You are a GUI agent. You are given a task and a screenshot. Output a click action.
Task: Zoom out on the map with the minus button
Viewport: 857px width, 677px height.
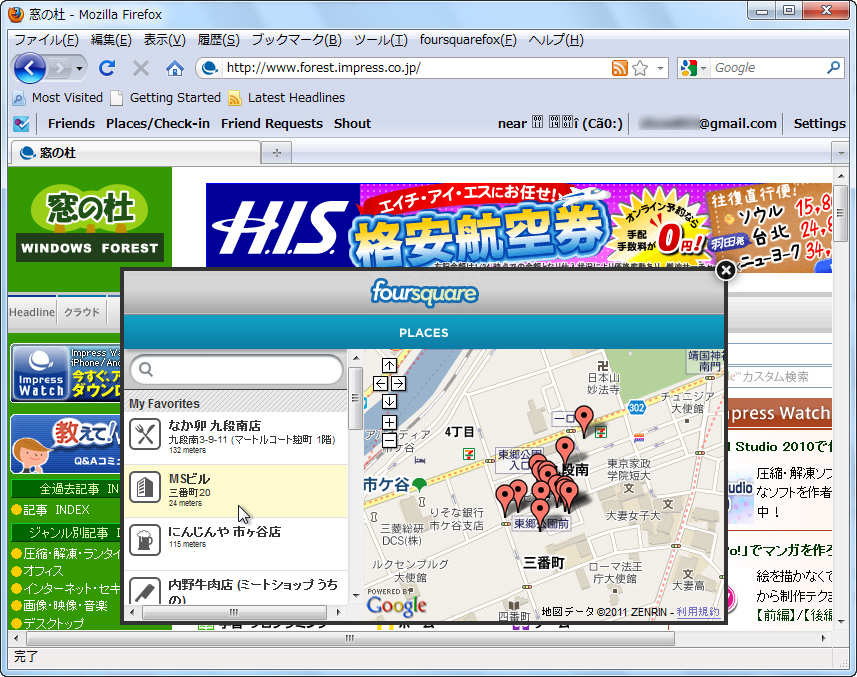389,440
